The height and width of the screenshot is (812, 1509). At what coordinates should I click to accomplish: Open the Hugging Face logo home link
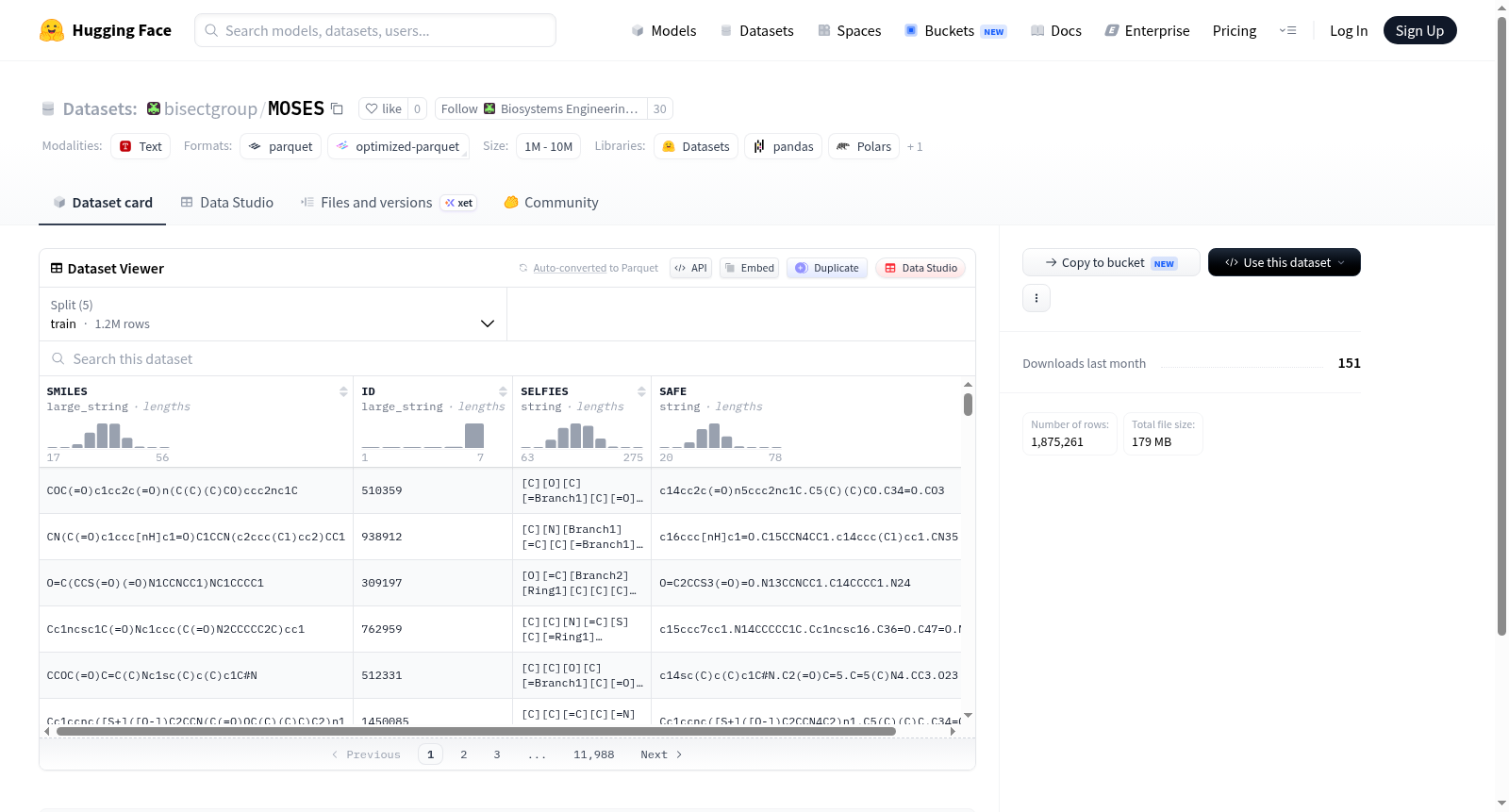pos(106,30)
